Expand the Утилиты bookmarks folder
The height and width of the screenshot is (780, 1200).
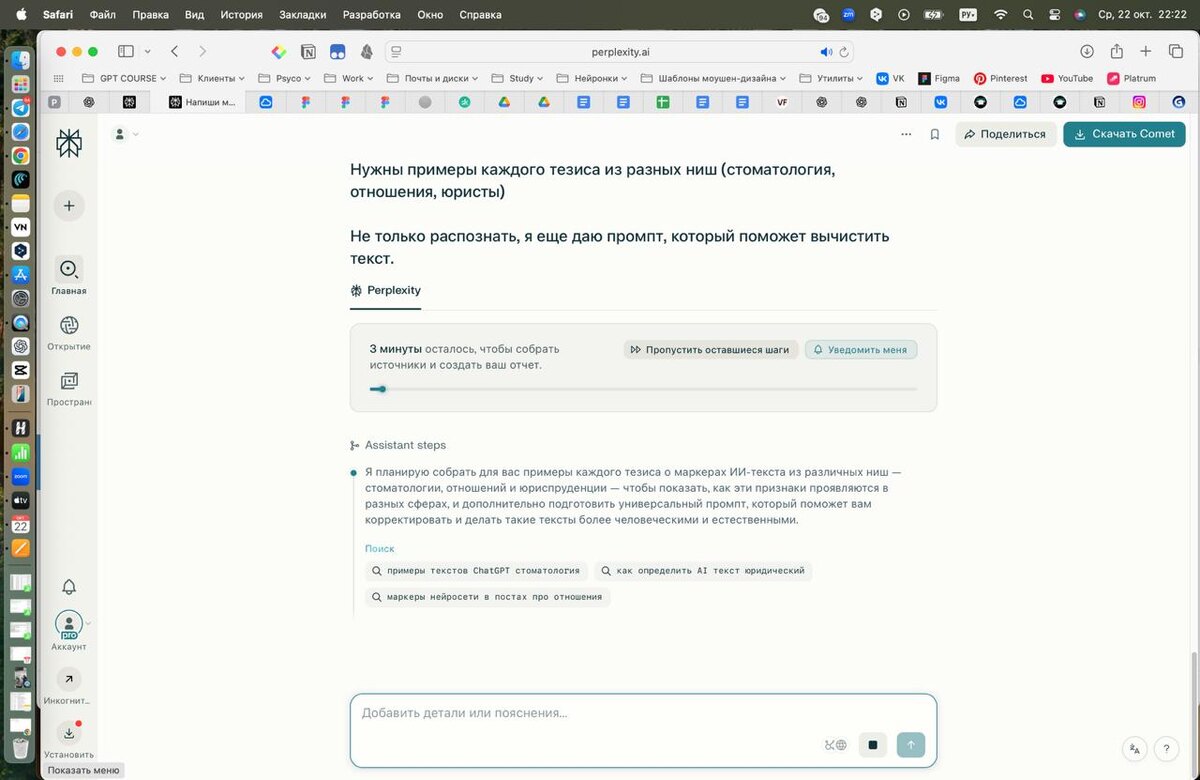831,78
